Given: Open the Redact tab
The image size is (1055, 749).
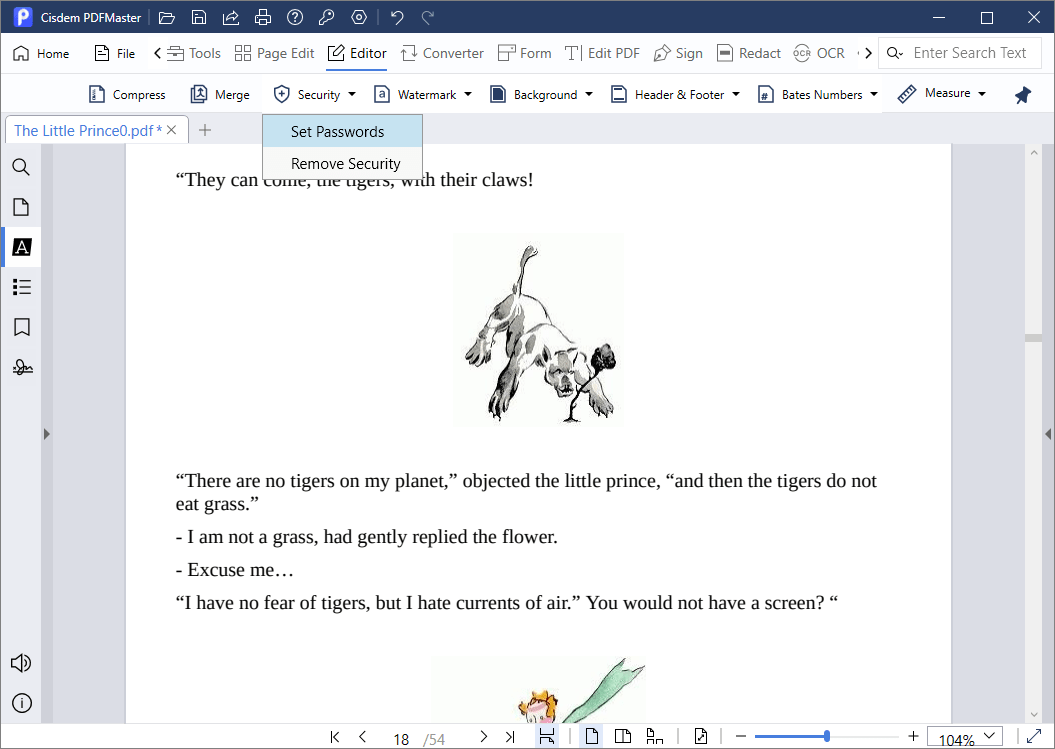Looking at the screenshot, I should pyautogui.click(x=749, y=53).
